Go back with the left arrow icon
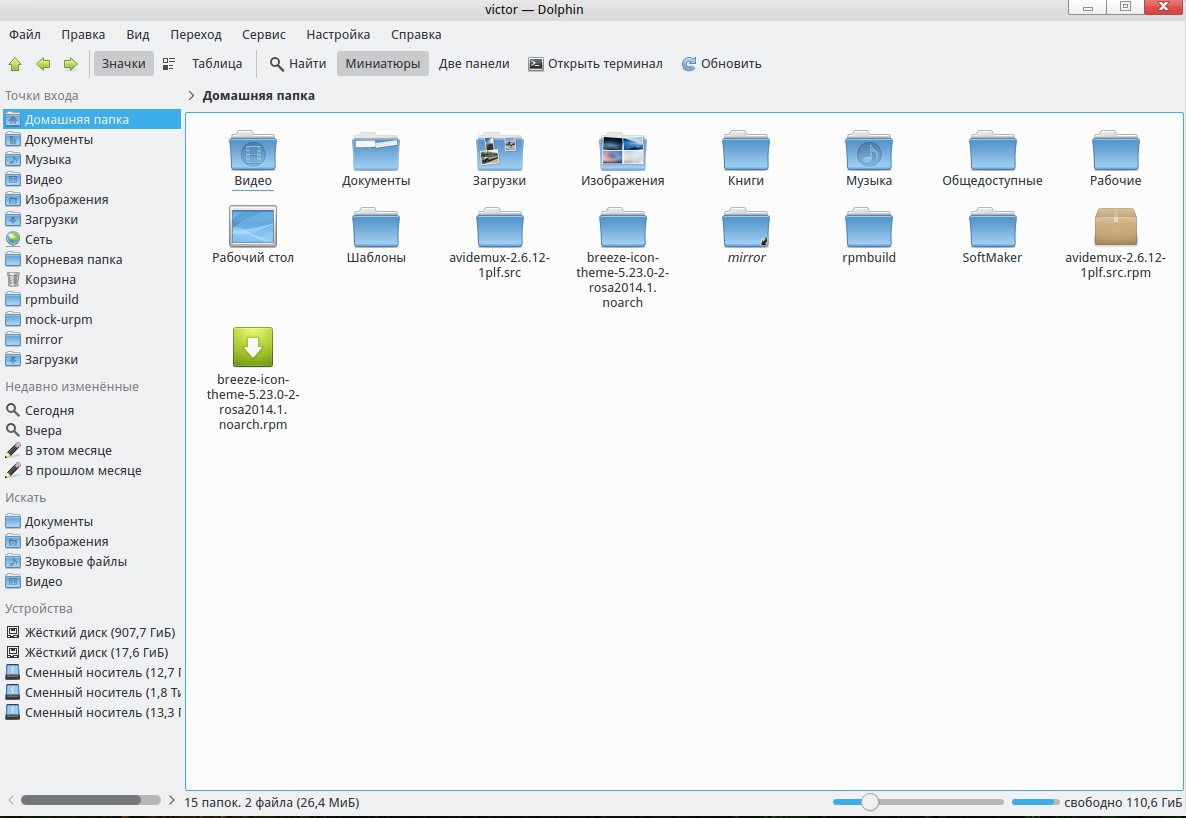 tap(43, 64)
